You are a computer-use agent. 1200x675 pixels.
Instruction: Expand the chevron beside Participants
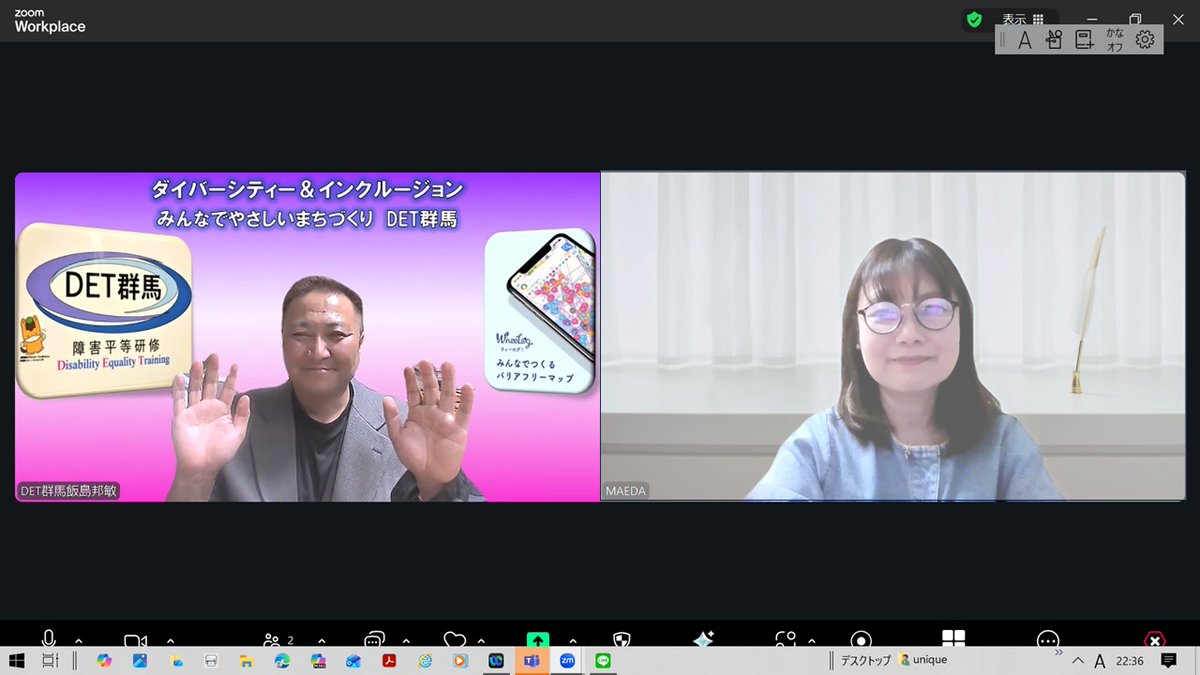pyautogui.click(x=321, y=640)
